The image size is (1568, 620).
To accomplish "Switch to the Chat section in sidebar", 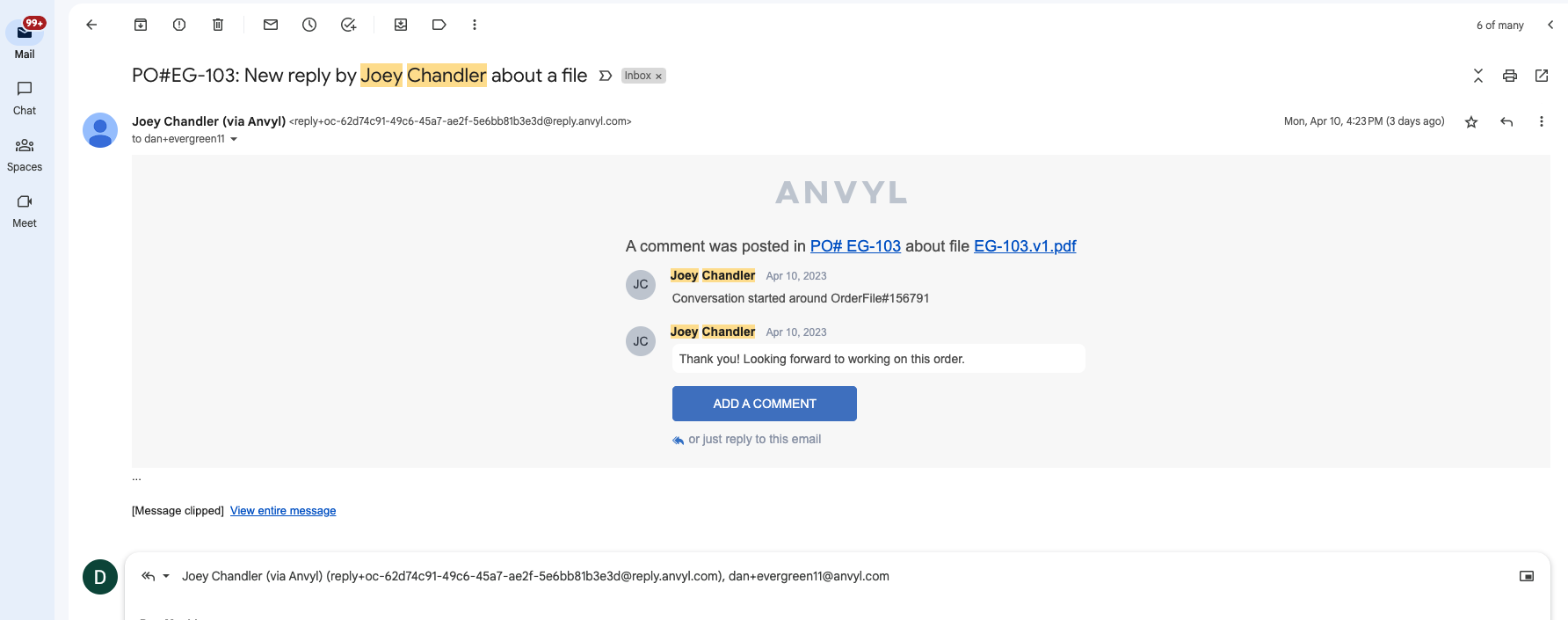I will click(25, 98).
